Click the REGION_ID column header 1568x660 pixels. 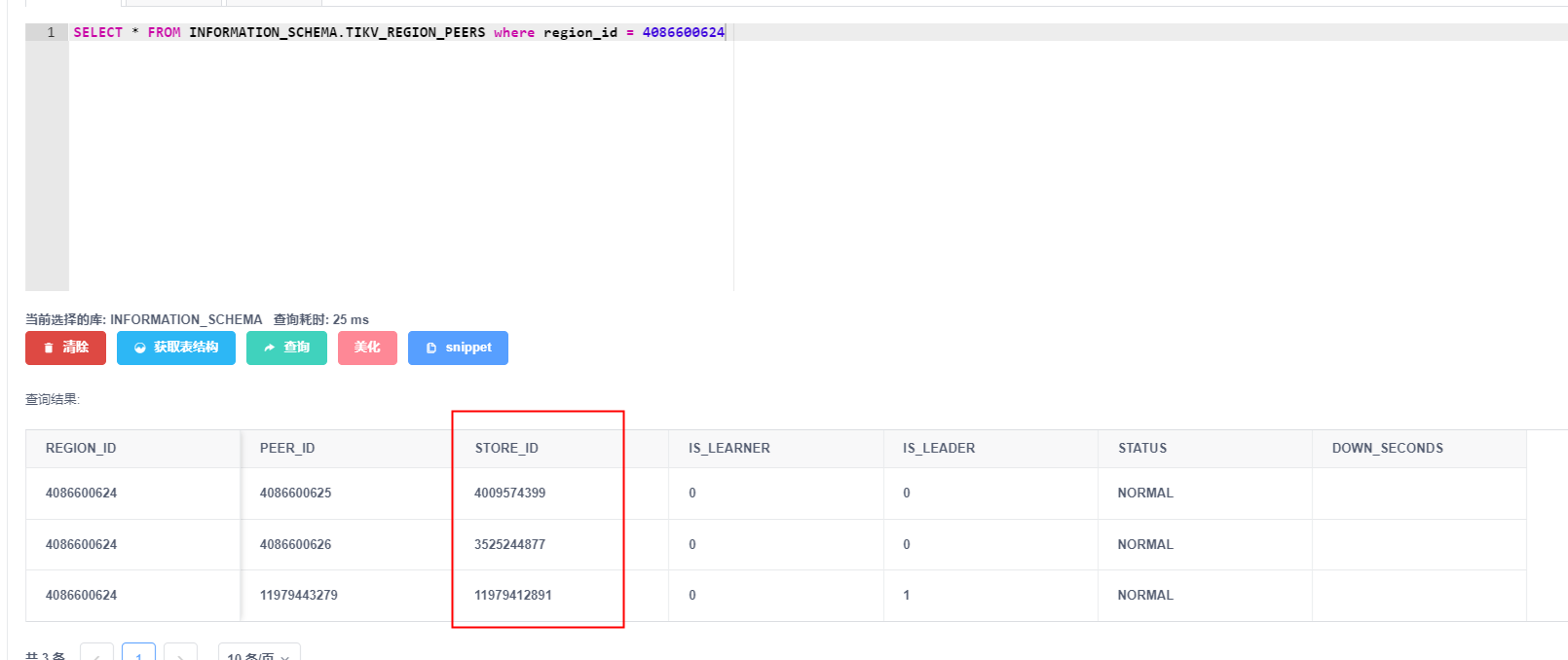(81, 449)
